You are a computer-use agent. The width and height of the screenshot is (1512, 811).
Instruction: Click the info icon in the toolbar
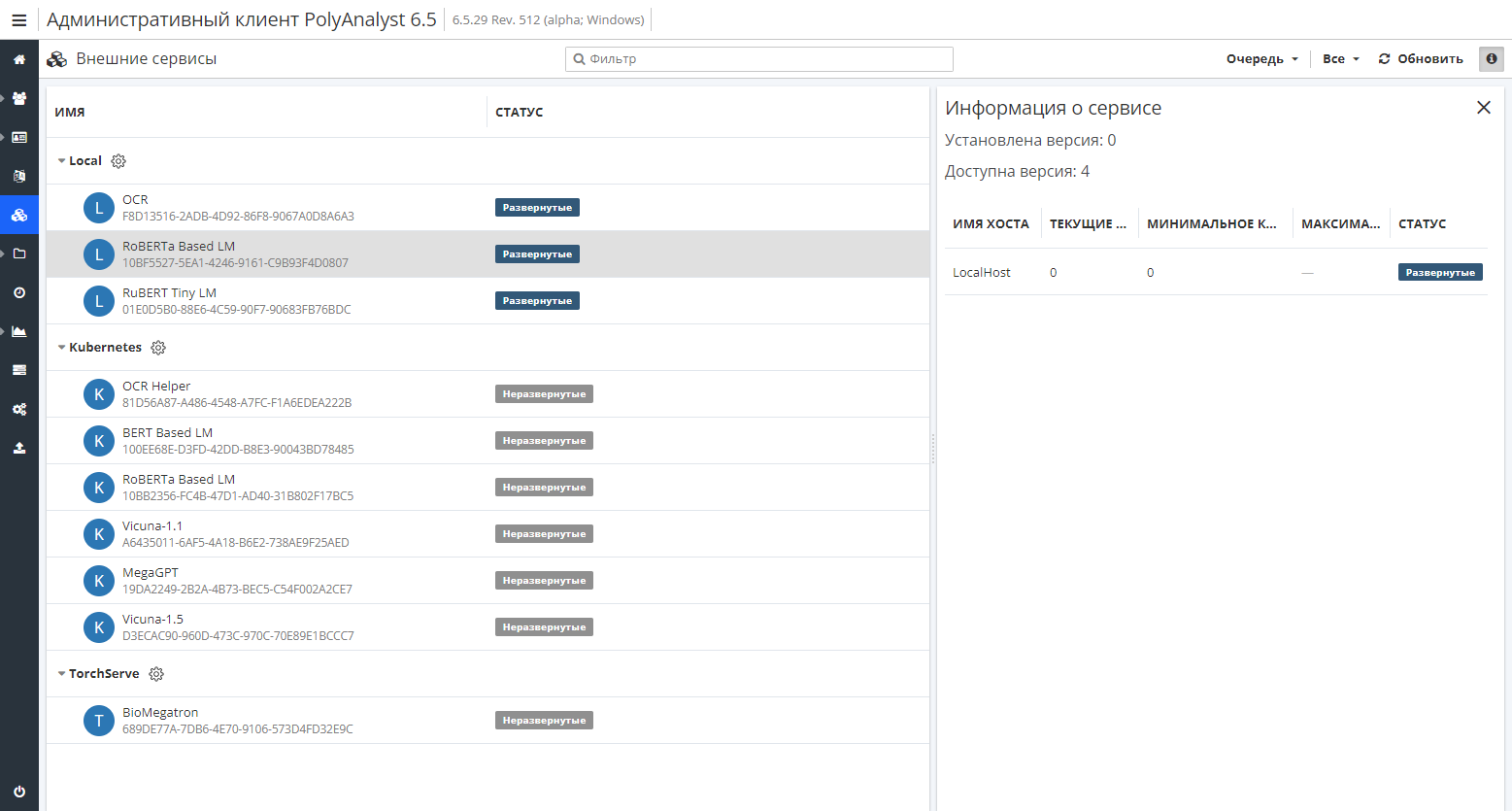click(1492, 59)
